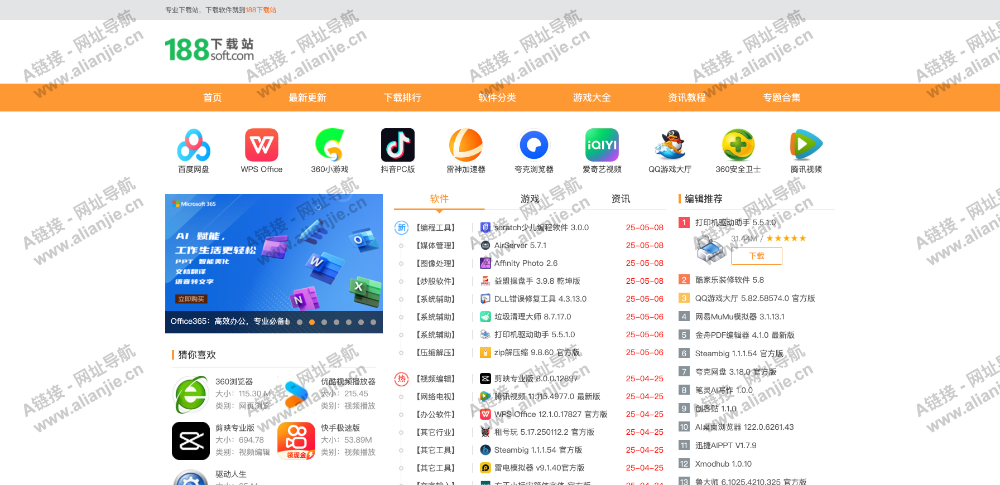Open the 百度网盘 app icon
The image size is (1000, 485).
coord(193,145)
